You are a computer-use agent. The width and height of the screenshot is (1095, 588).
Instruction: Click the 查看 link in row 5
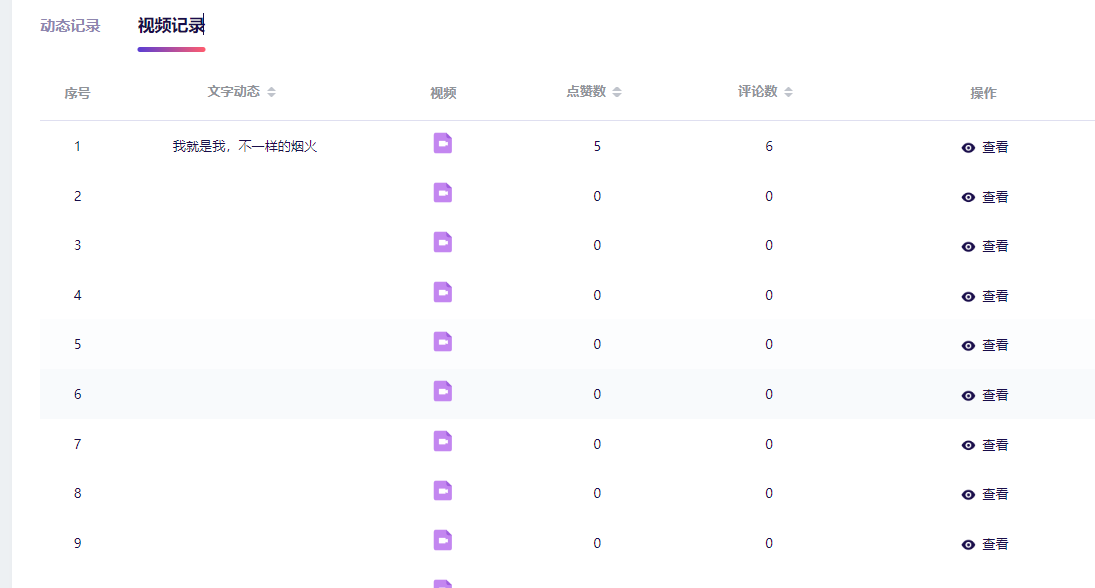pos(995,346)
